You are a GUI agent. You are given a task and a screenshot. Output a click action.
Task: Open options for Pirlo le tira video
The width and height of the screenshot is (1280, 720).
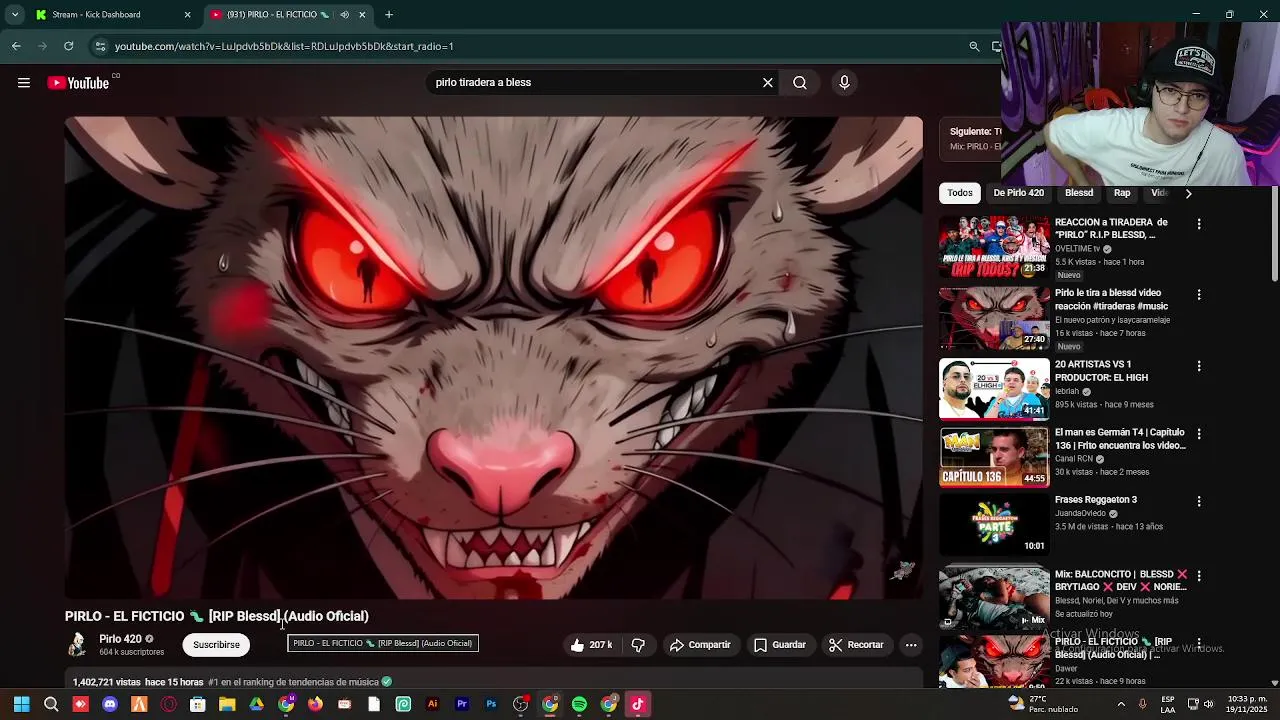pyautogui.click(x=1199, y=295)
